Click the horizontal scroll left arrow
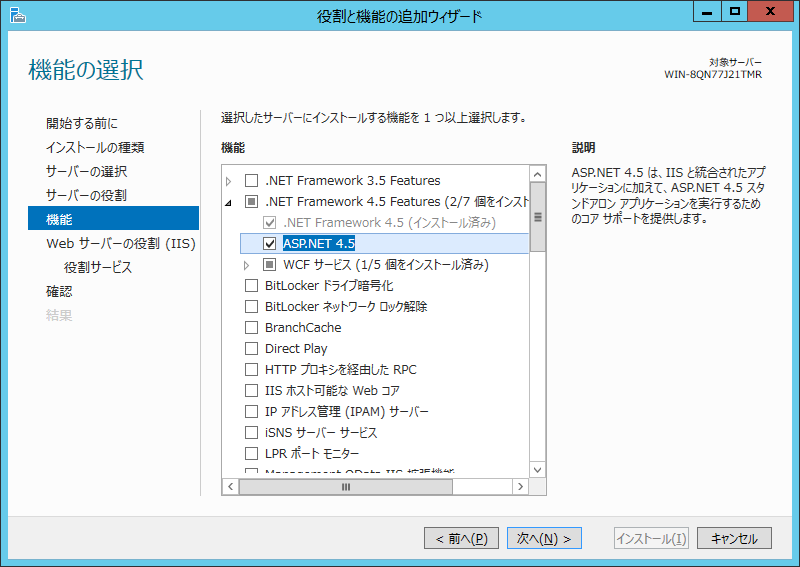This screenshot has width=800, height=567. point(231,486)
